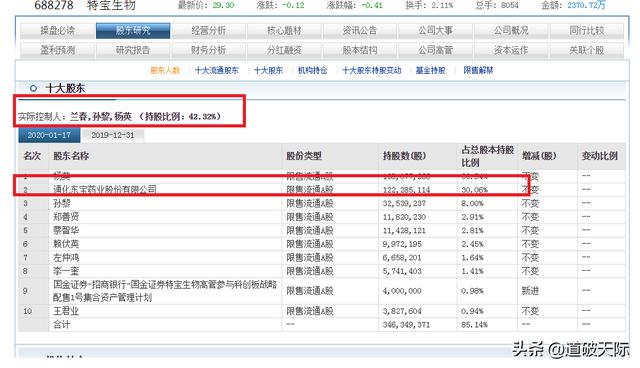Click the 85.14% total ratio

pyautogui.click(x=474, y=325)
